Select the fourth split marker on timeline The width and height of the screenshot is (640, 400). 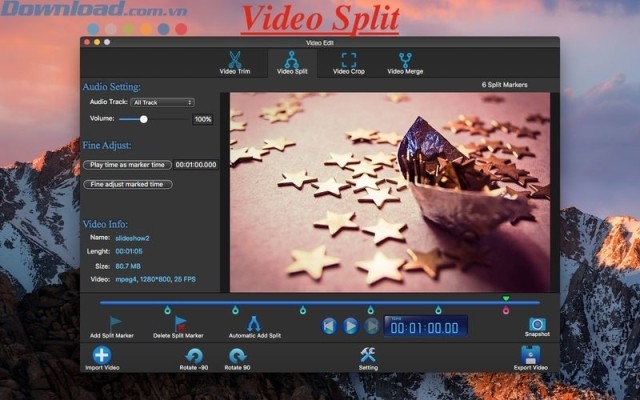coord(371,311)
